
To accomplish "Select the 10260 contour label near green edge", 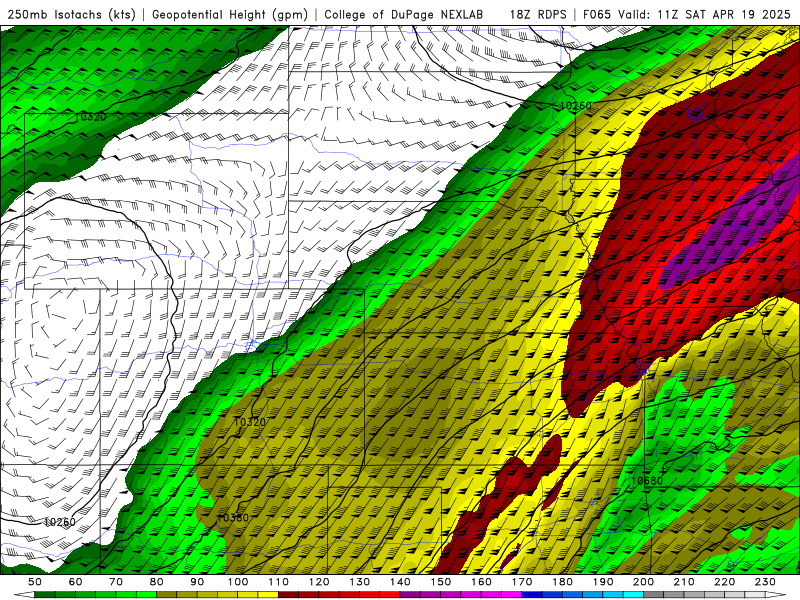I will click(576, 106).
